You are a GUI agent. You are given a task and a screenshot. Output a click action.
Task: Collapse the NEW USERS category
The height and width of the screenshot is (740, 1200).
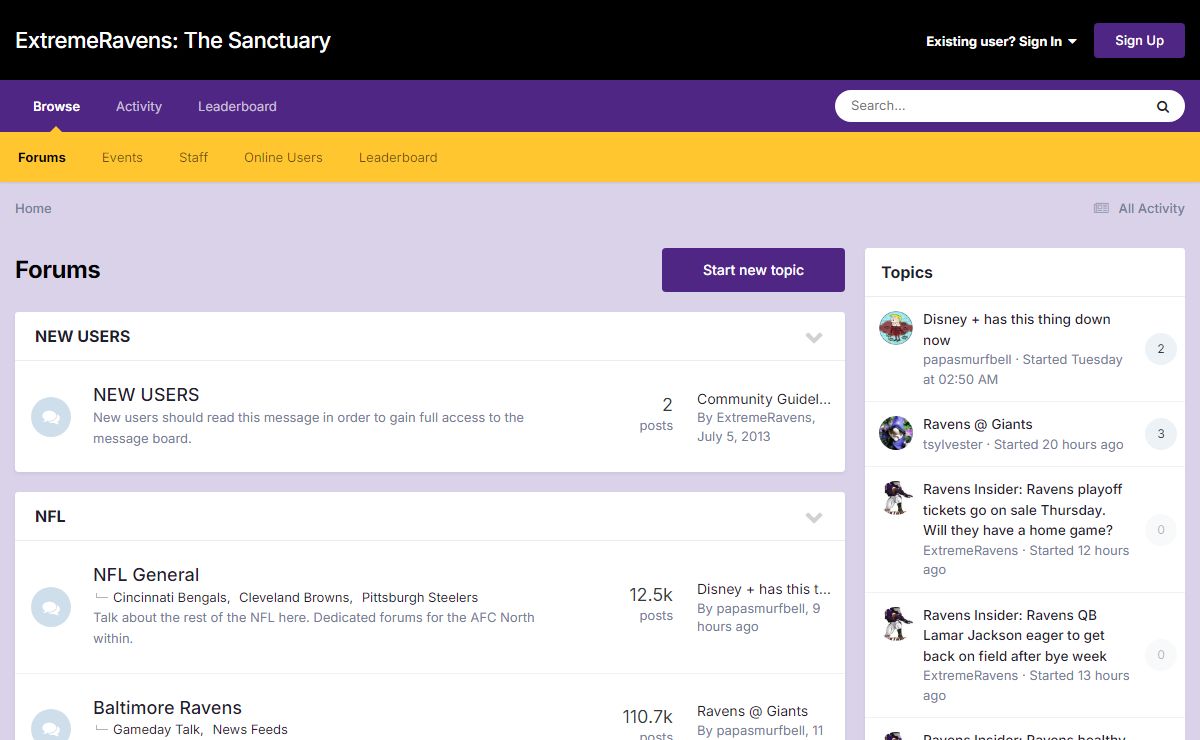pos(814,337)
